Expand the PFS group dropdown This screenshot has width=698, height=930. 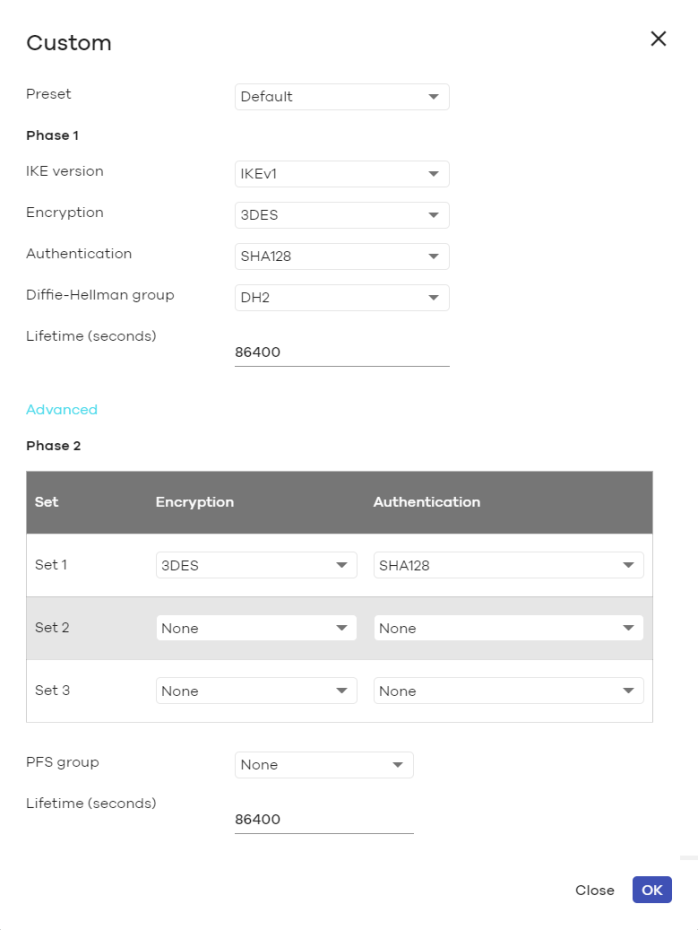(x=324, y=765)
